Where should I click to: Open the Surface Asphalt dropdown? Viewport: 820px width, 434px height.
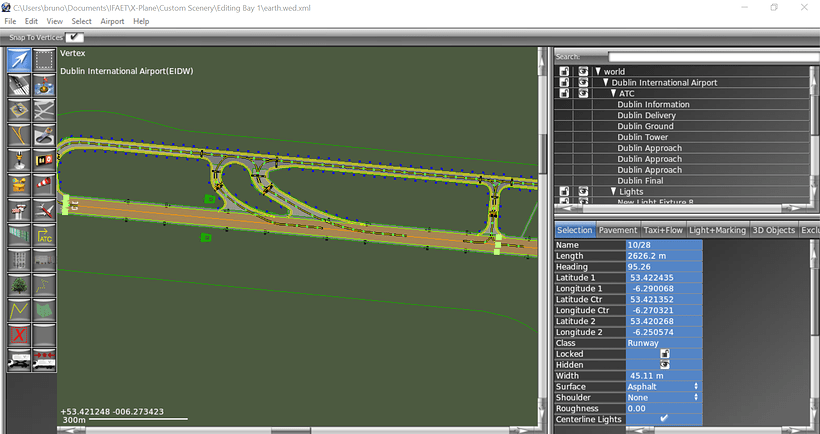coord(664,386)
